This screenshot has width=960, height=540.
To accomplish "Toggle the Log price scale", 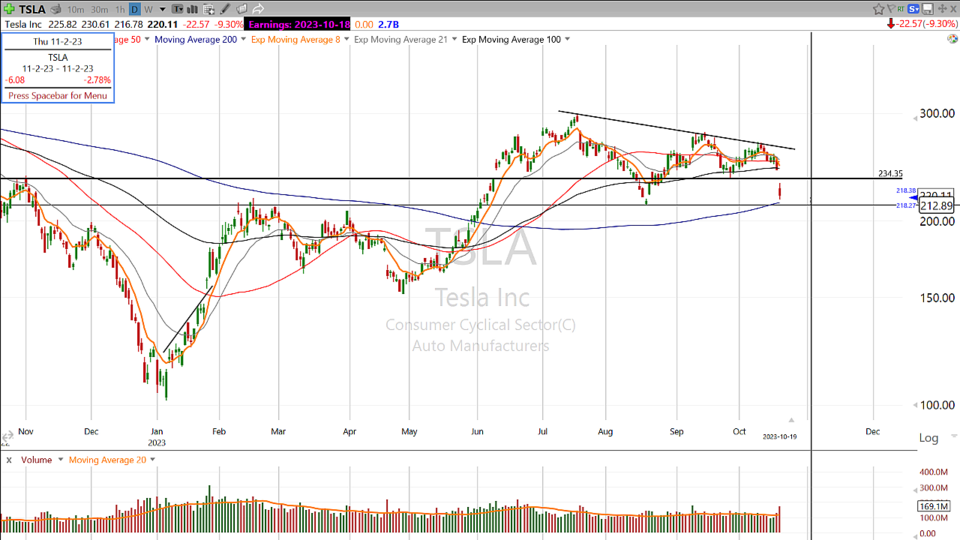I will 929,438.
